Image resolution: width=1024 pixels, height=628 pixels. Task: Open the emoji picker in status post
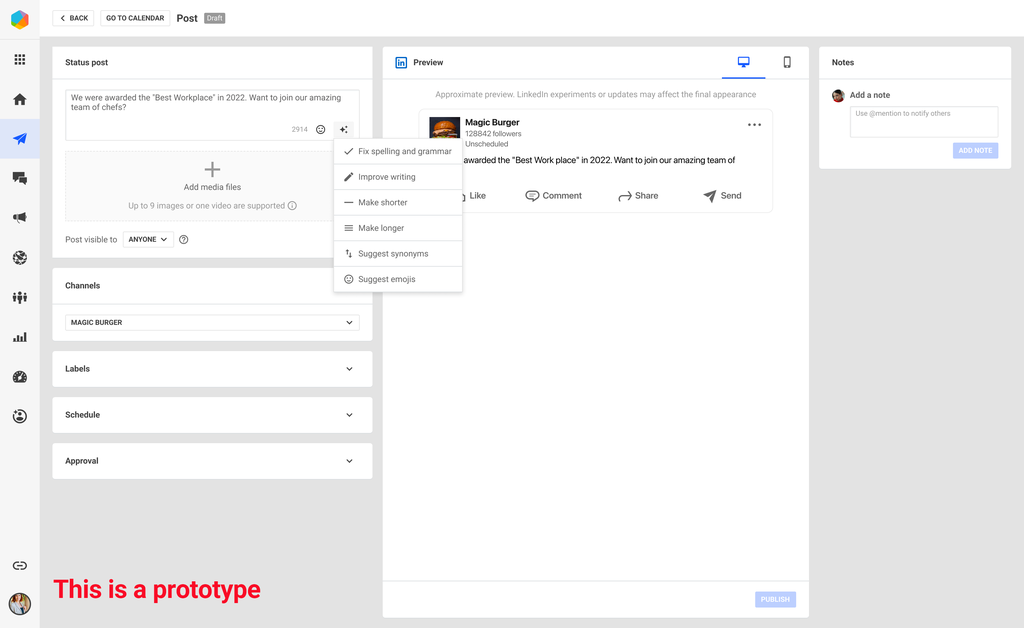click(x=320, y=130)
